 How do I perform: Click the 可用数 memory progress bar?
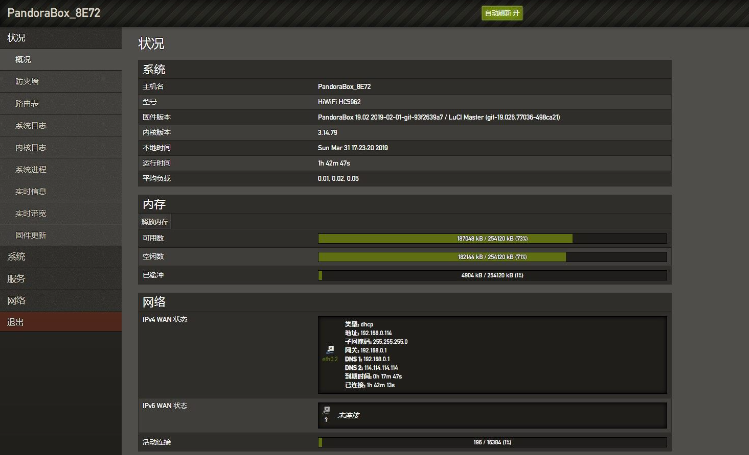492,239
